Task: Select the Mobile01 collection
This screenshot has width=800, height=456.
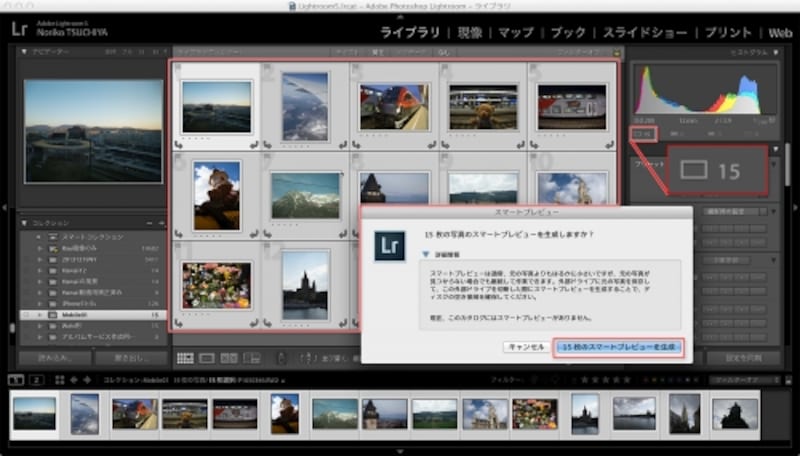Action: (x=92, y=315)
